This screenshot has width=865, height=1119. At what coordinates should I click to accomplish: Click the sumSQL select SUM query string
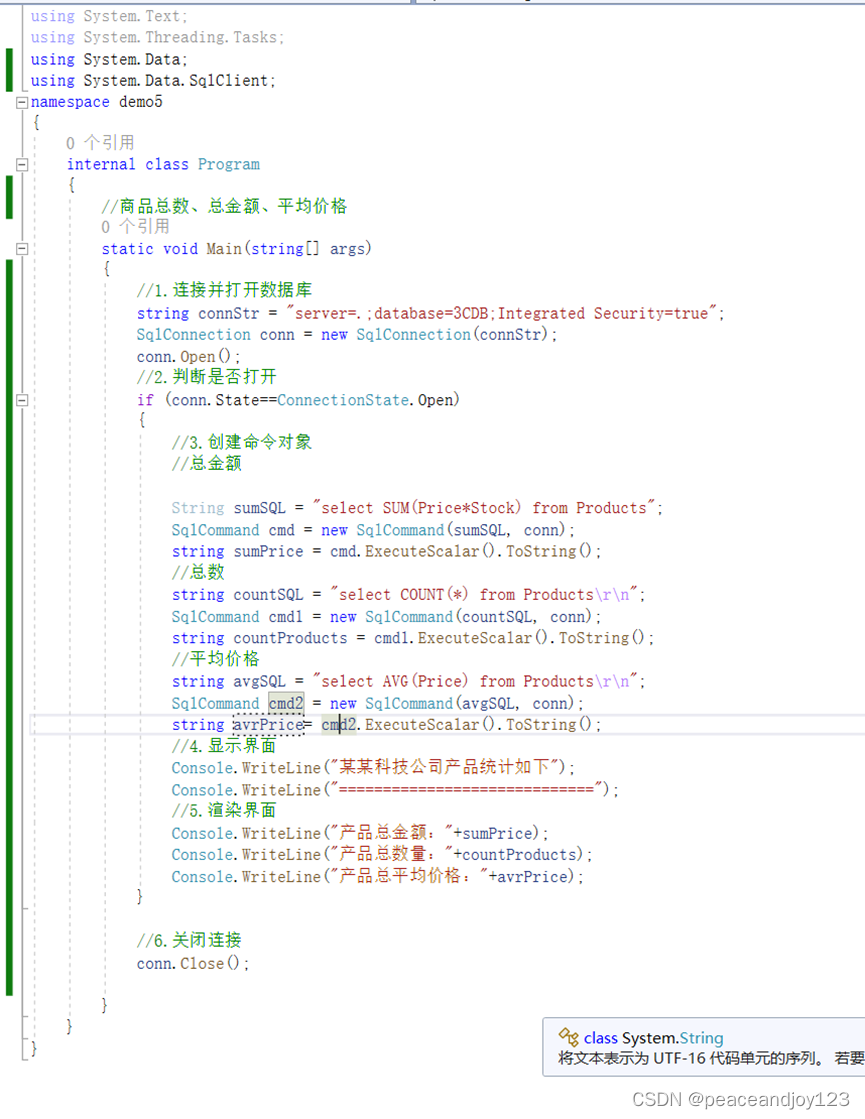(x=484, y=508)
